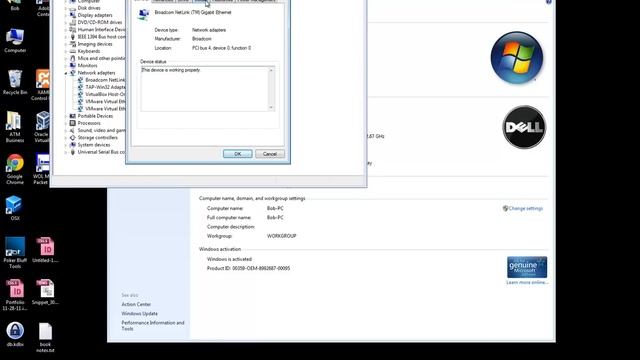Image resolution: width=640 pixels, height=360 pixels.
Task: Click the 'Windows is activated' text
Action: click(x=229, y=259)
